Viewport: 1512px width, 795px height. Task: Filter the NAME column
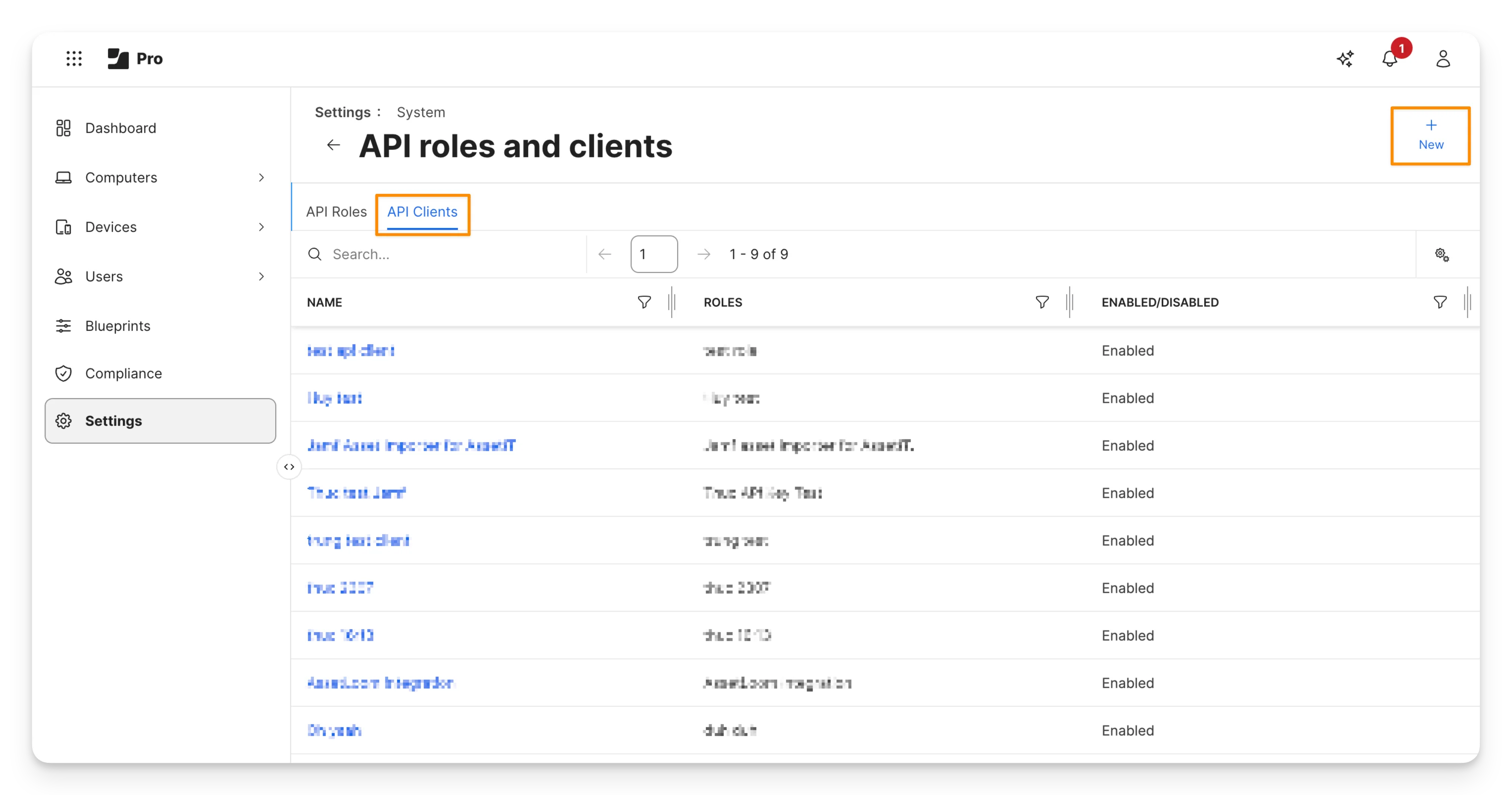point(644,302)
